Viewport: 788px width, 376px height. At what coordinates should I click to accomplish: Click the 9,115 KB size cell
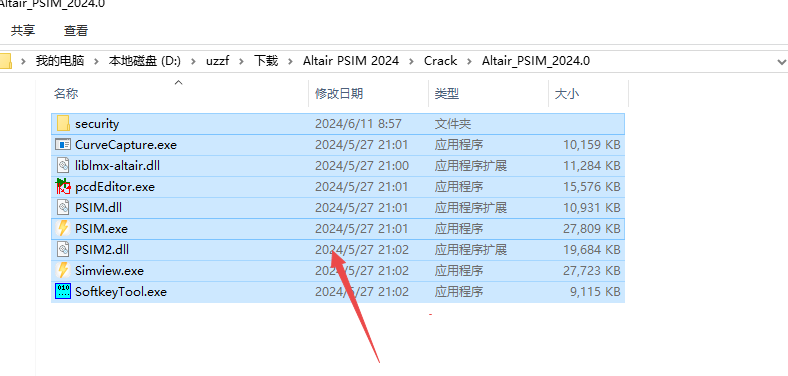[x=597, y=292]
